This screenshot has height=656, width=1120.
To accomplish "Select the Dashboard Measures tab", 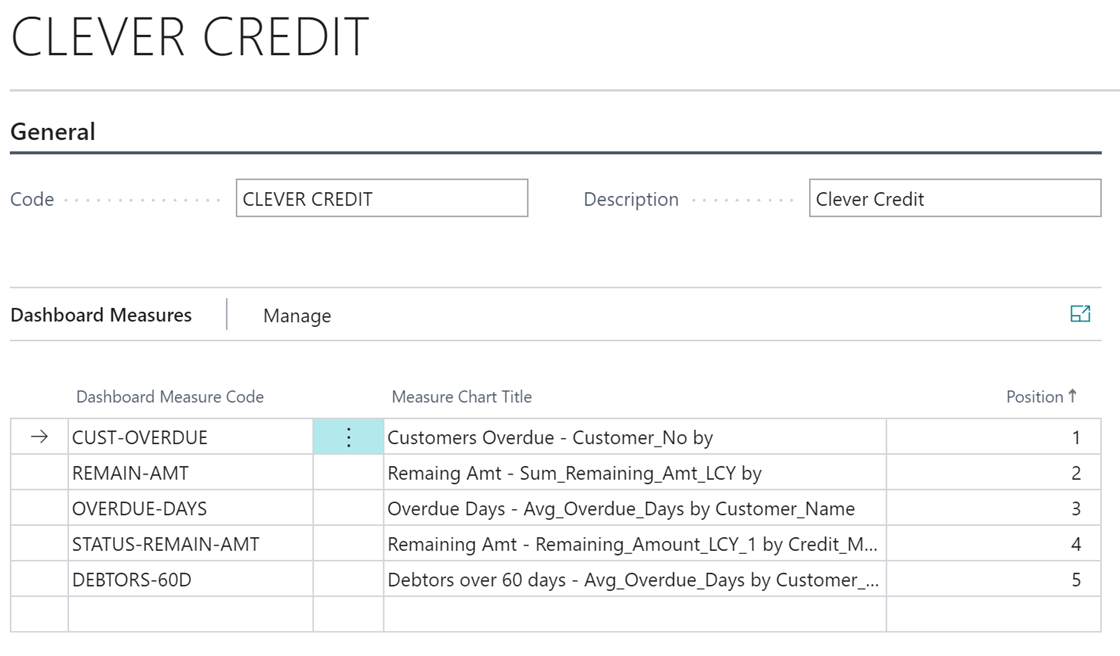I will 101,315.
